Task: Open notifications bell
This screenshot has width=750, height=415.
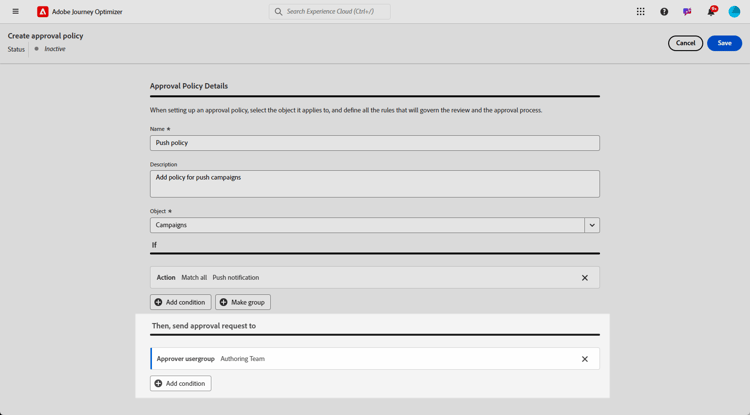Action: point(711,11)
